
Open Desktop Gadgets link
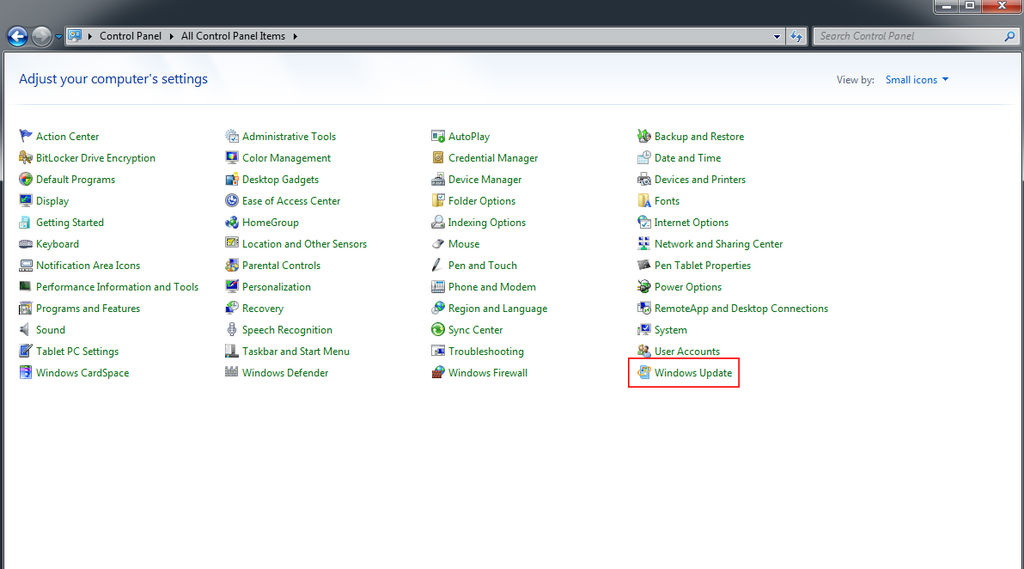(x=281, y=180)
